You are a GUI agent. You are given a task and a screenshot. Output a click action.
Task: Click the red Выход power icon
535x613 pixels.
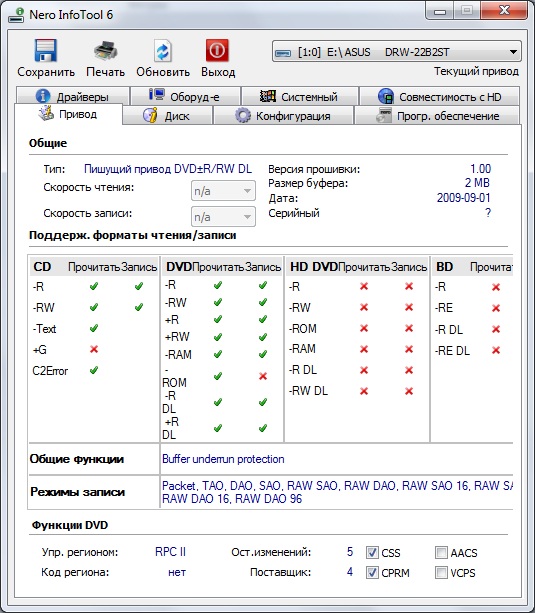point(217,50)
